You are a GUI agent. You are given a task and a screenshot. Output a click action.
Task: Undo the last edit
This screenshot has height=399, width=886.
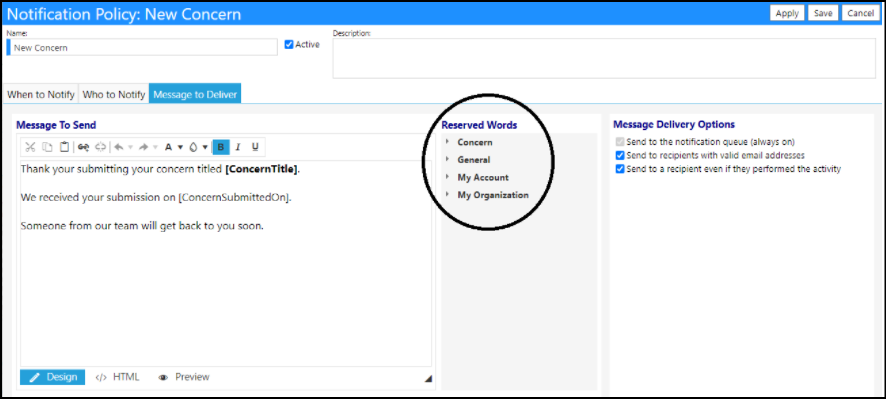click(x=119, y=147)
